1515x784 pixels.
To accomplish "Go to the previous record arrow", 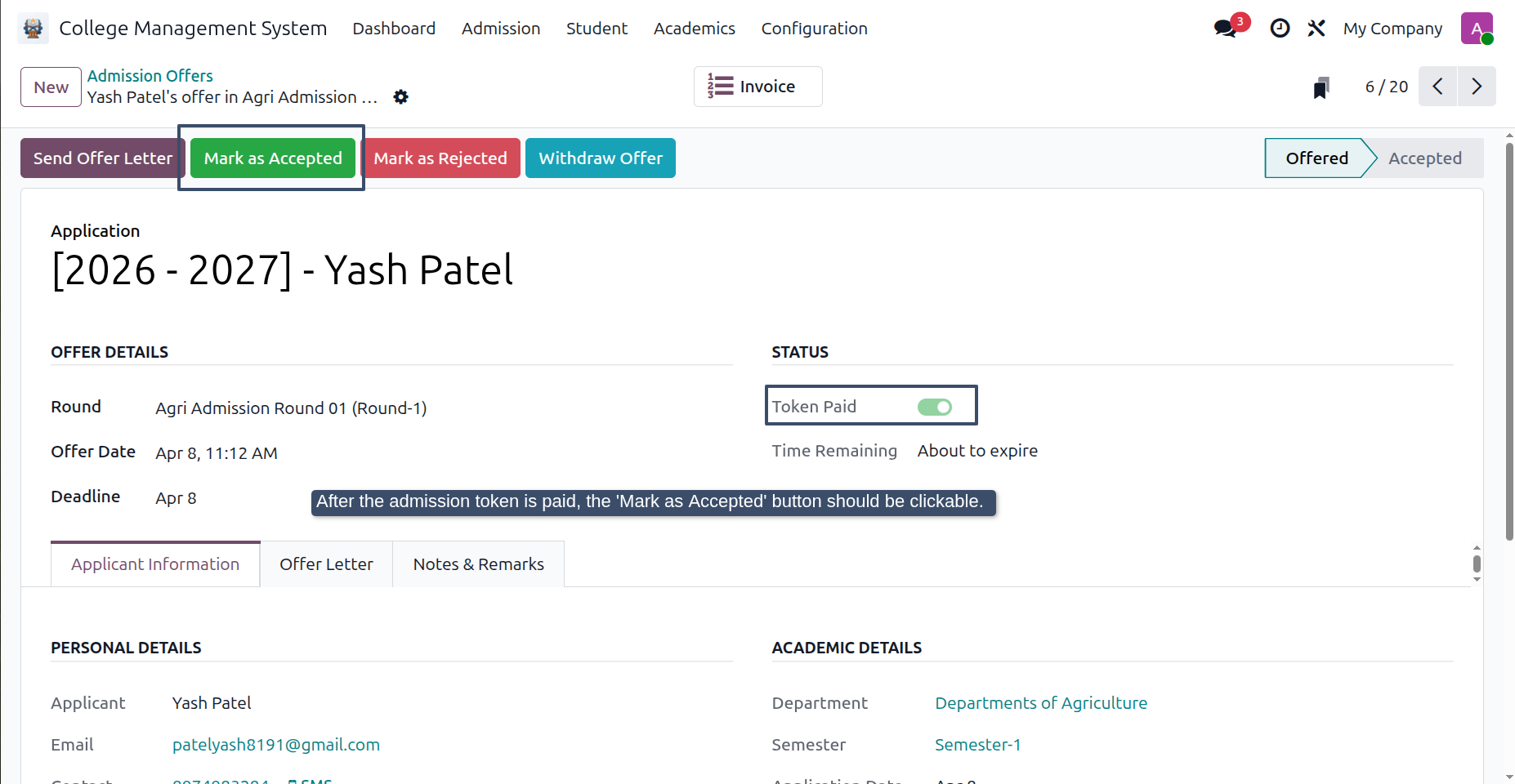I will pos(1438,87).
